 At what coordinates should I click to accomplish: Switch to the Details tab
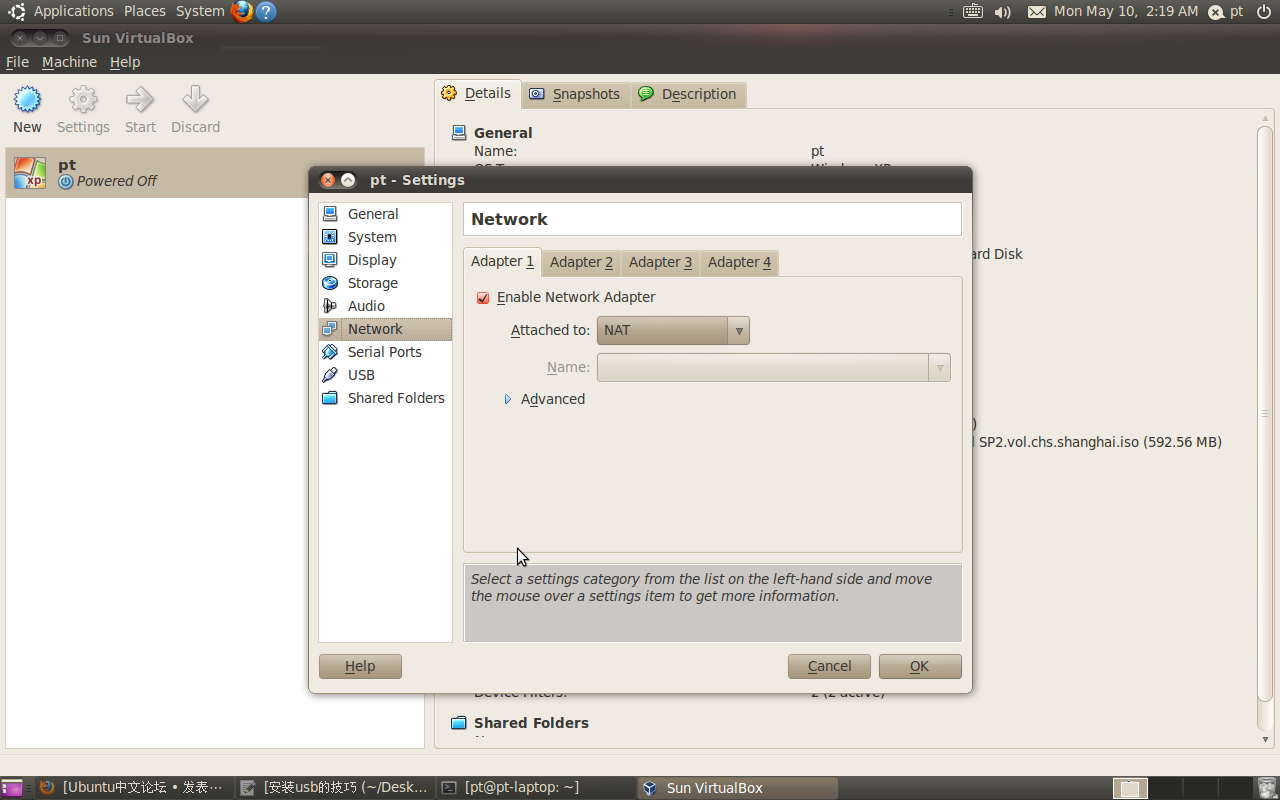[x=478, y=94]
